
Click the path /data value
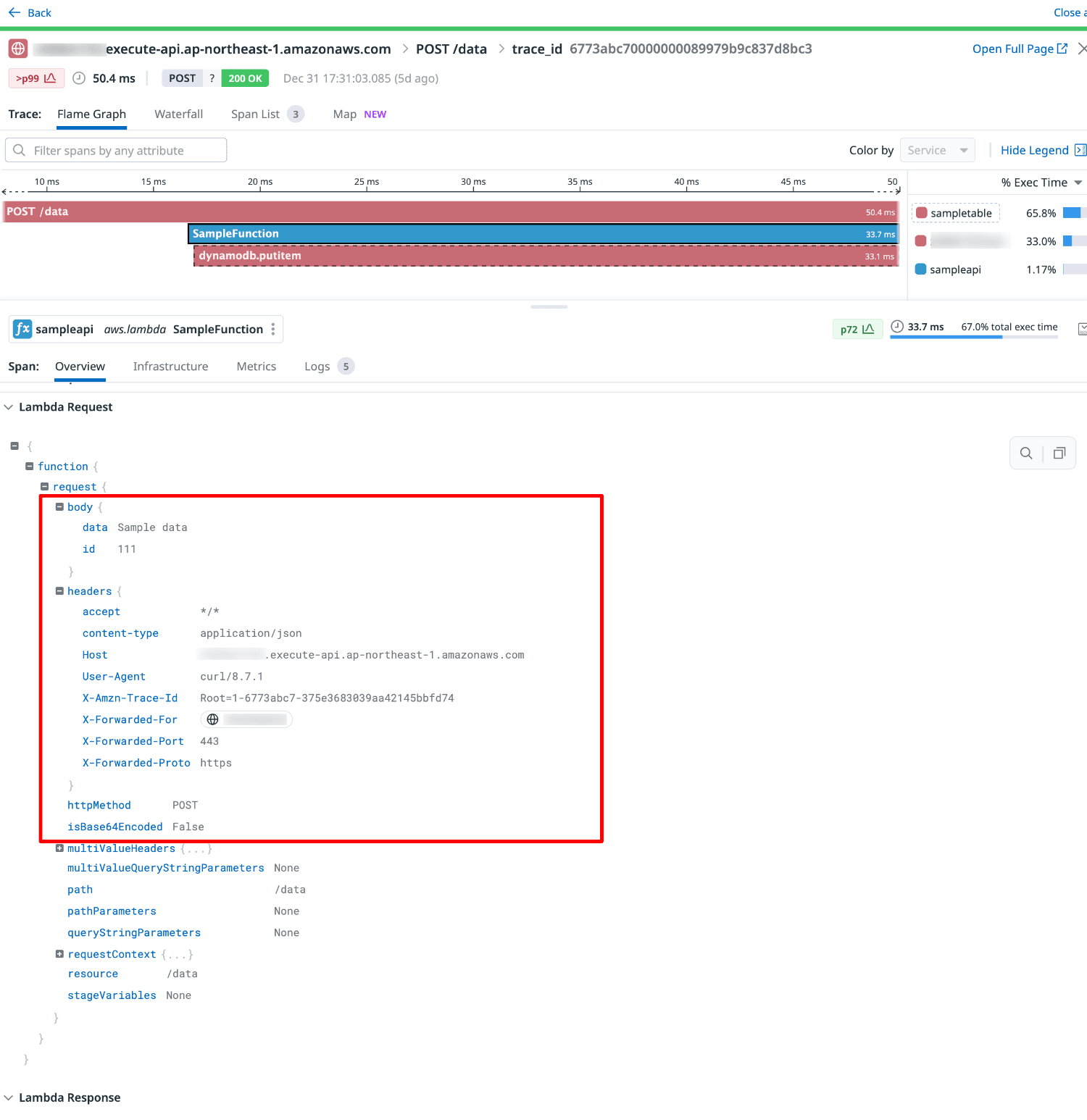290,890
